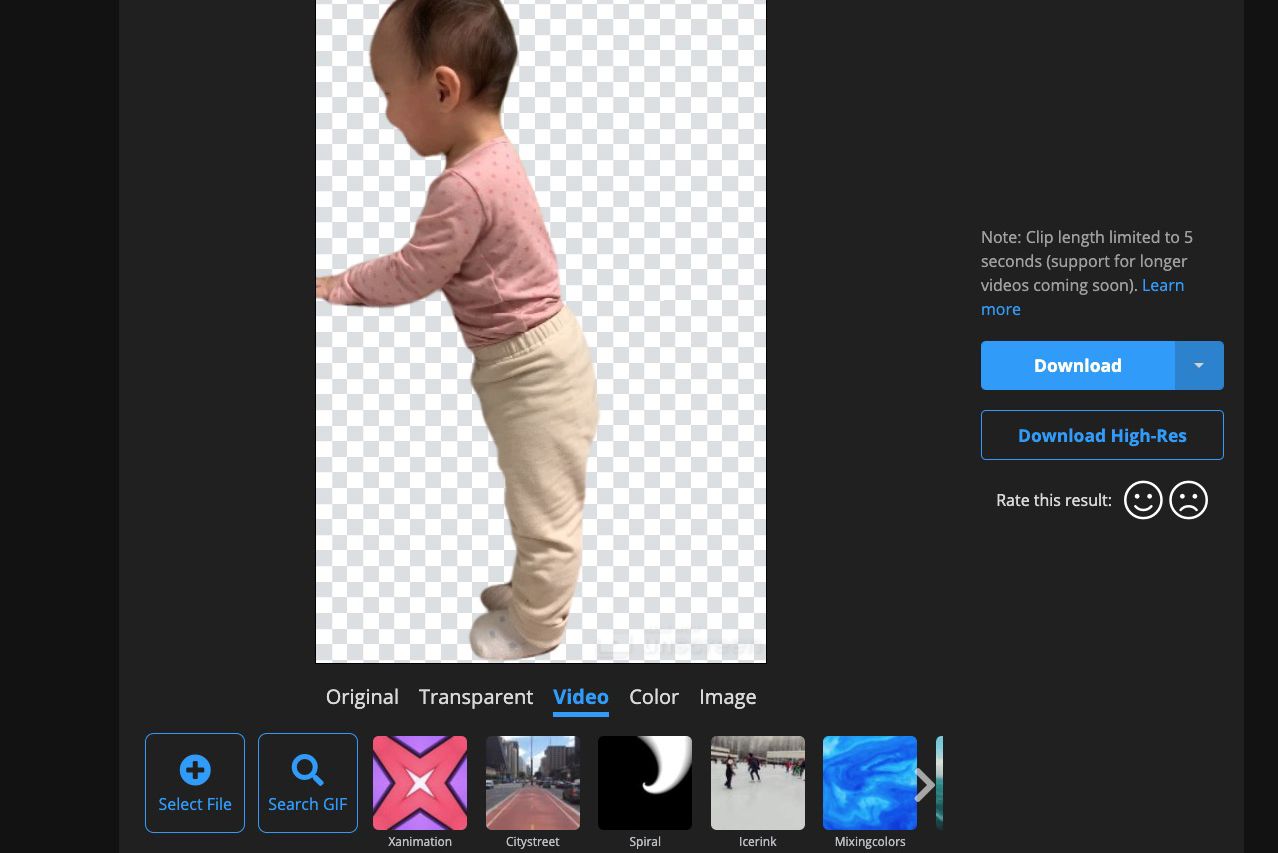Select the Mixingcolors blue background
Image resolution: width=1278 pixels, height=853 pixels.
(x=870, y=783)
